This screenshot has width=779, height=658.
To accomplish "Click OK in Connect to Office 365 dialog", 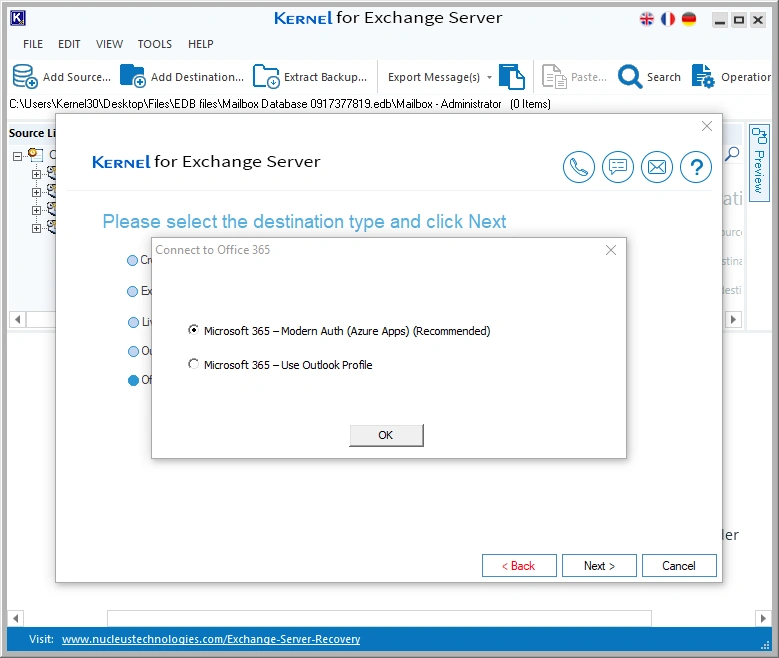I will [386, 435].
